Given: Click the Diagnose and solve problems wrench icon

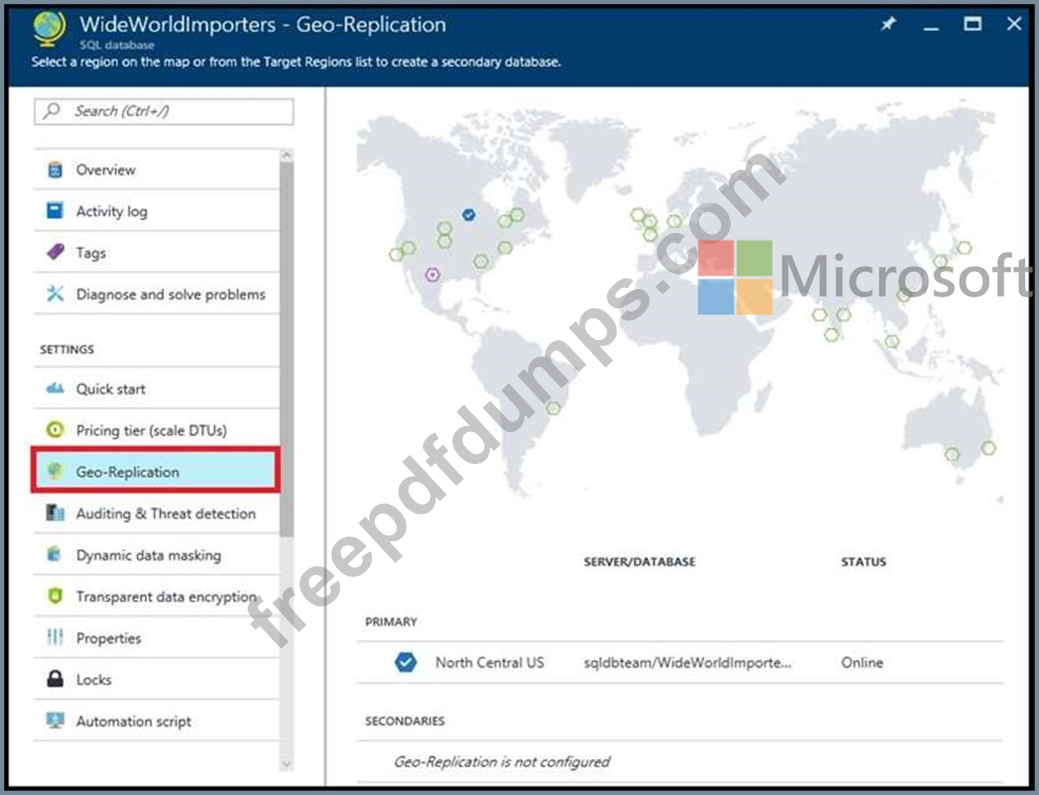Looking at the screenshot, I should click(55, 293).
